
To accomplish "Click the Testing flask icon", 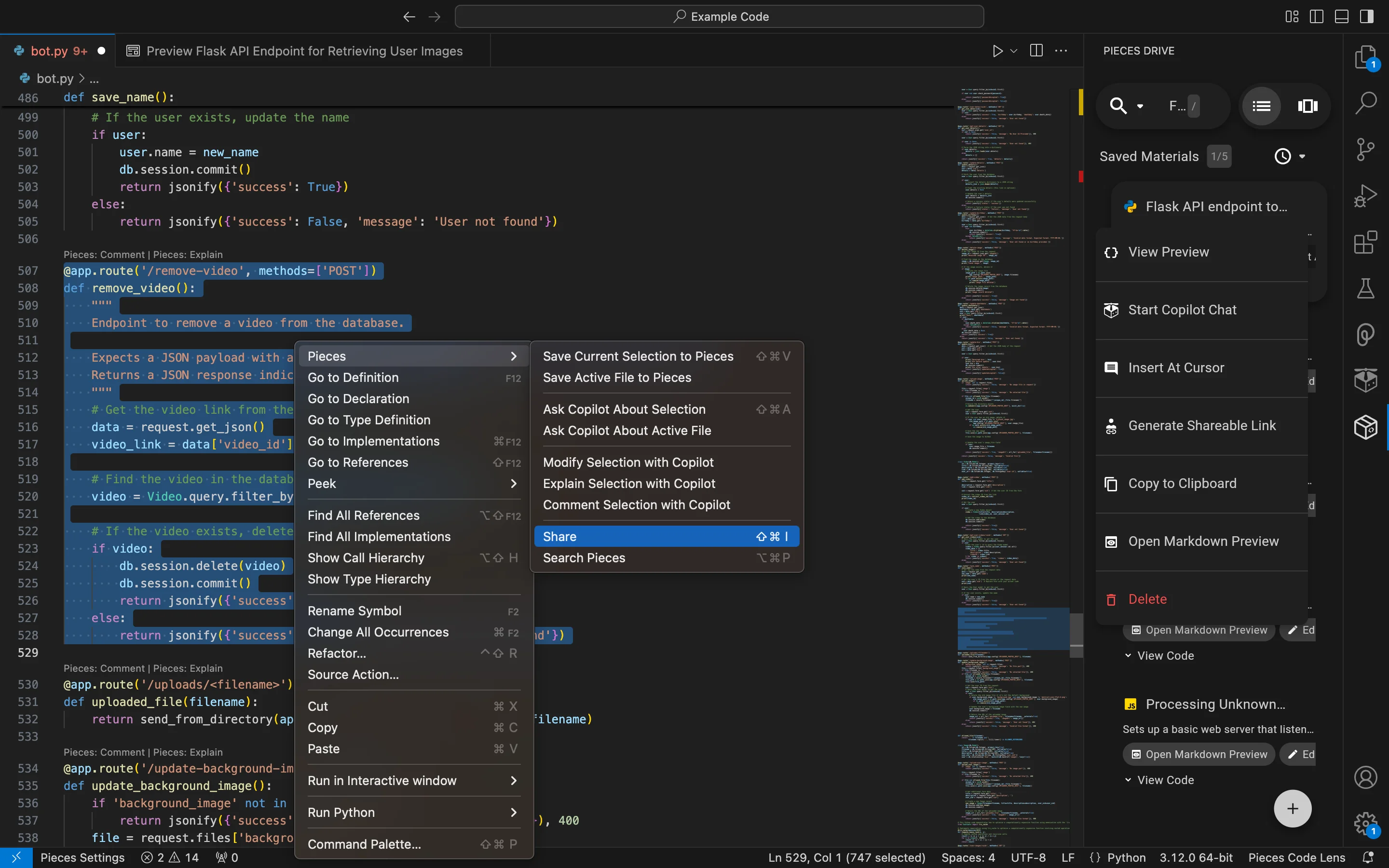I will 1365,288.
